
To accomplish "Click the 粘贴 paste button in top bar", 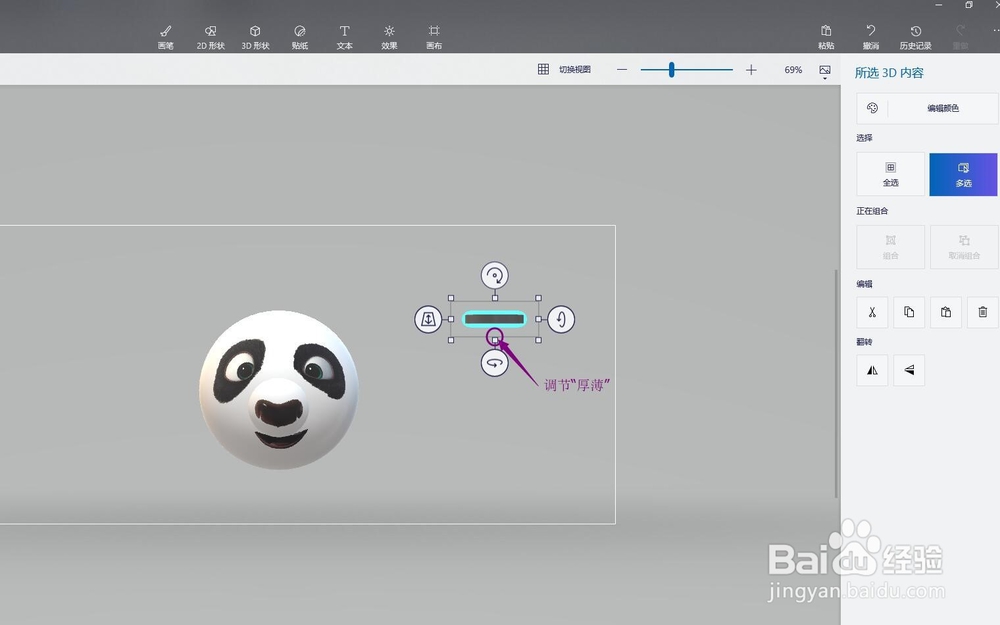I will tap(826, 37).
